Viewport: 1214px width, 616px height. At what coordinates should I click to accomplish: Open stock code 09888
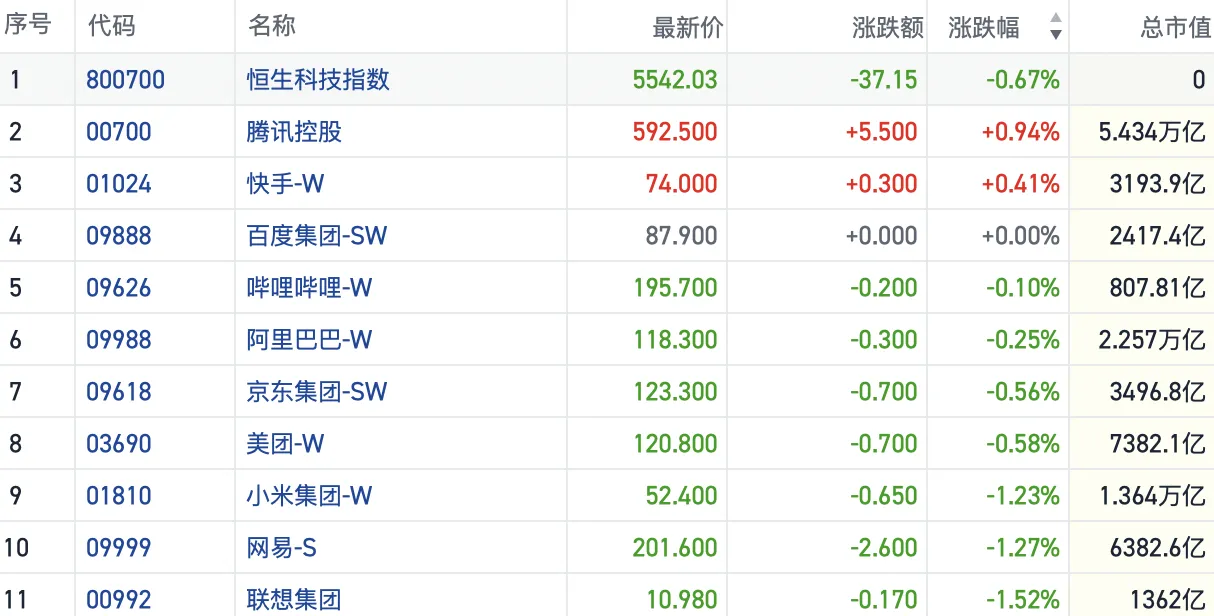(x=119, y=236)
